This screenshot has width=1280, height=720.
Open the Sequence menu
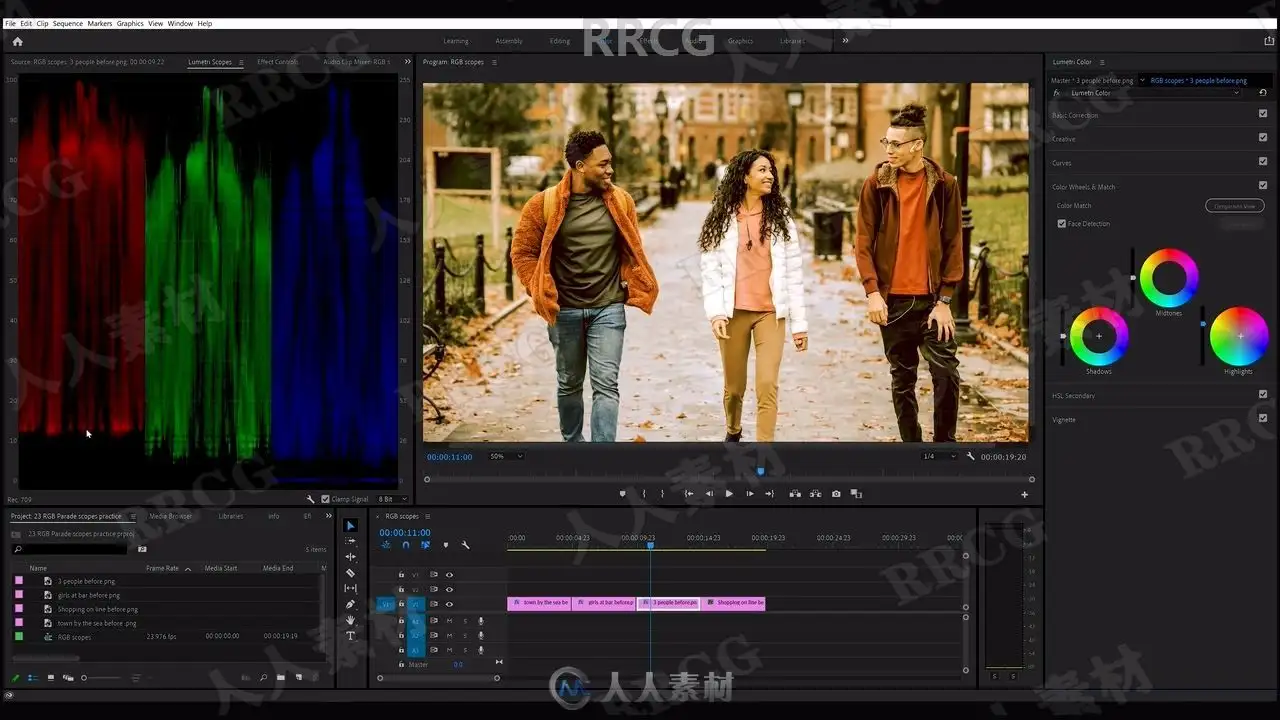point(68,23)
